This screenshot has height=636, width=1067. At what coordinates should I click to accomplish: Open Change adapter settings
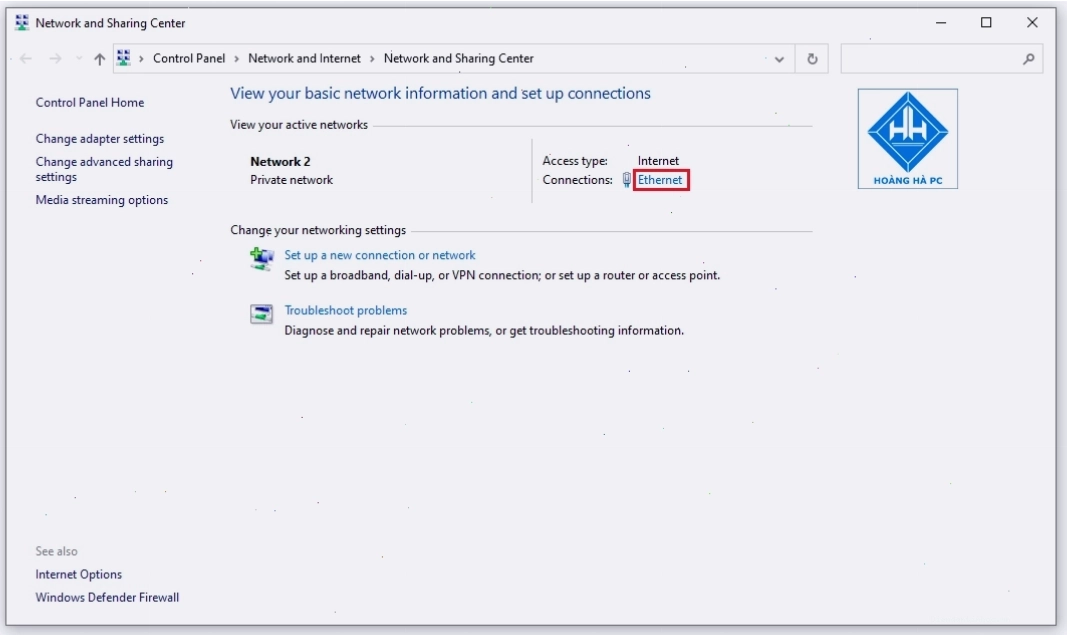point(100,139)
